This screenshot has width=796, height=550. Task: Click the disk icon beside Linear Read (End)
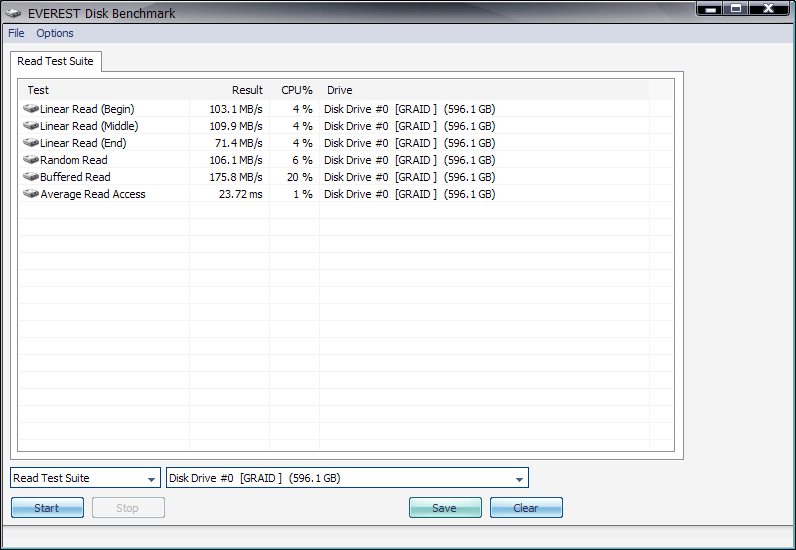tap(31, 143)
